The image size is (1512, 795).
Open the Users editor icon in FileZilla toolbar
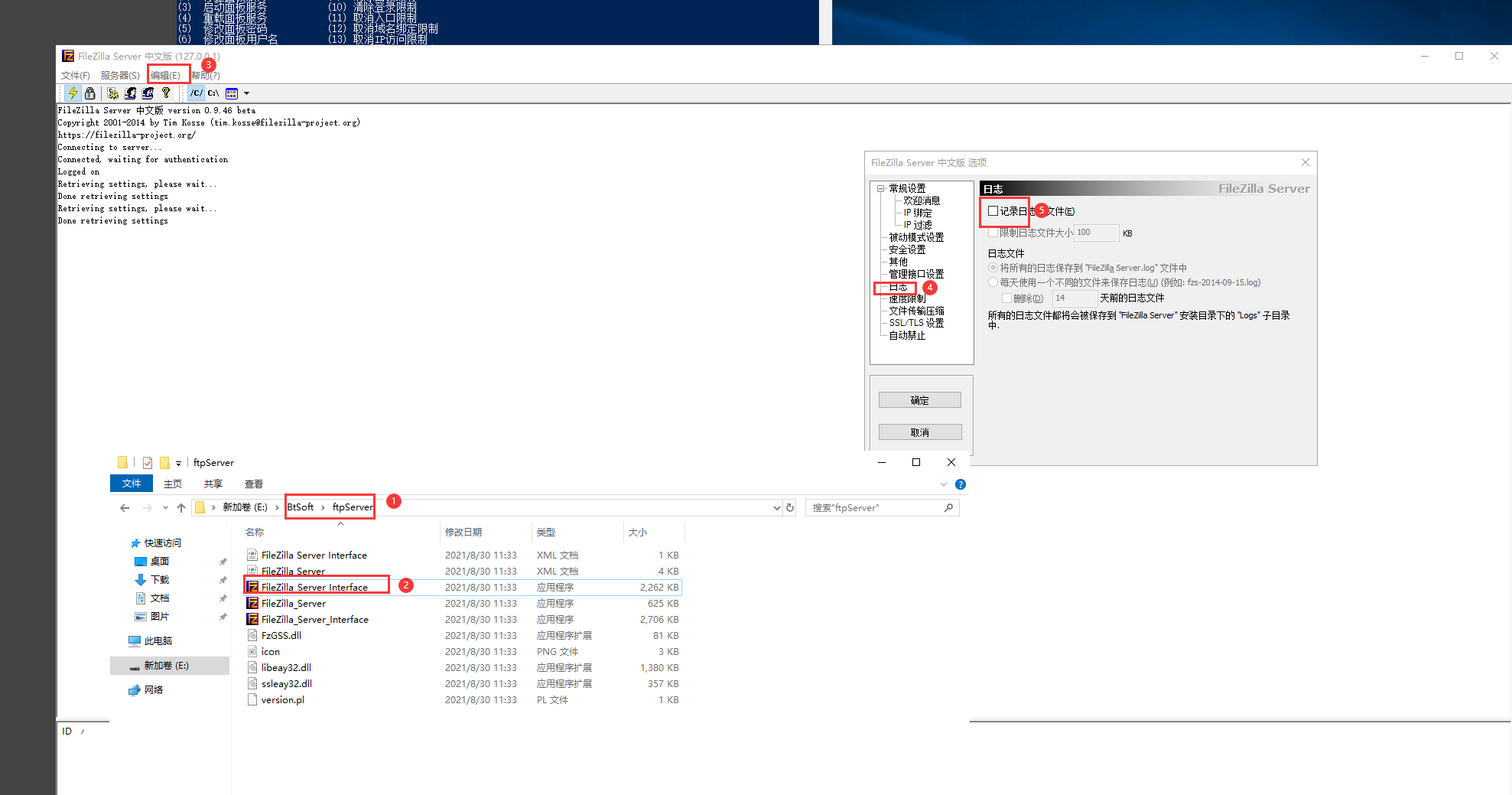coord(131,93)
